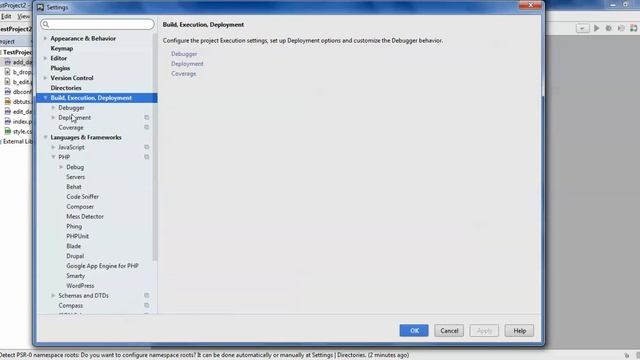Click the Cancel button

(x=449, y=331)
